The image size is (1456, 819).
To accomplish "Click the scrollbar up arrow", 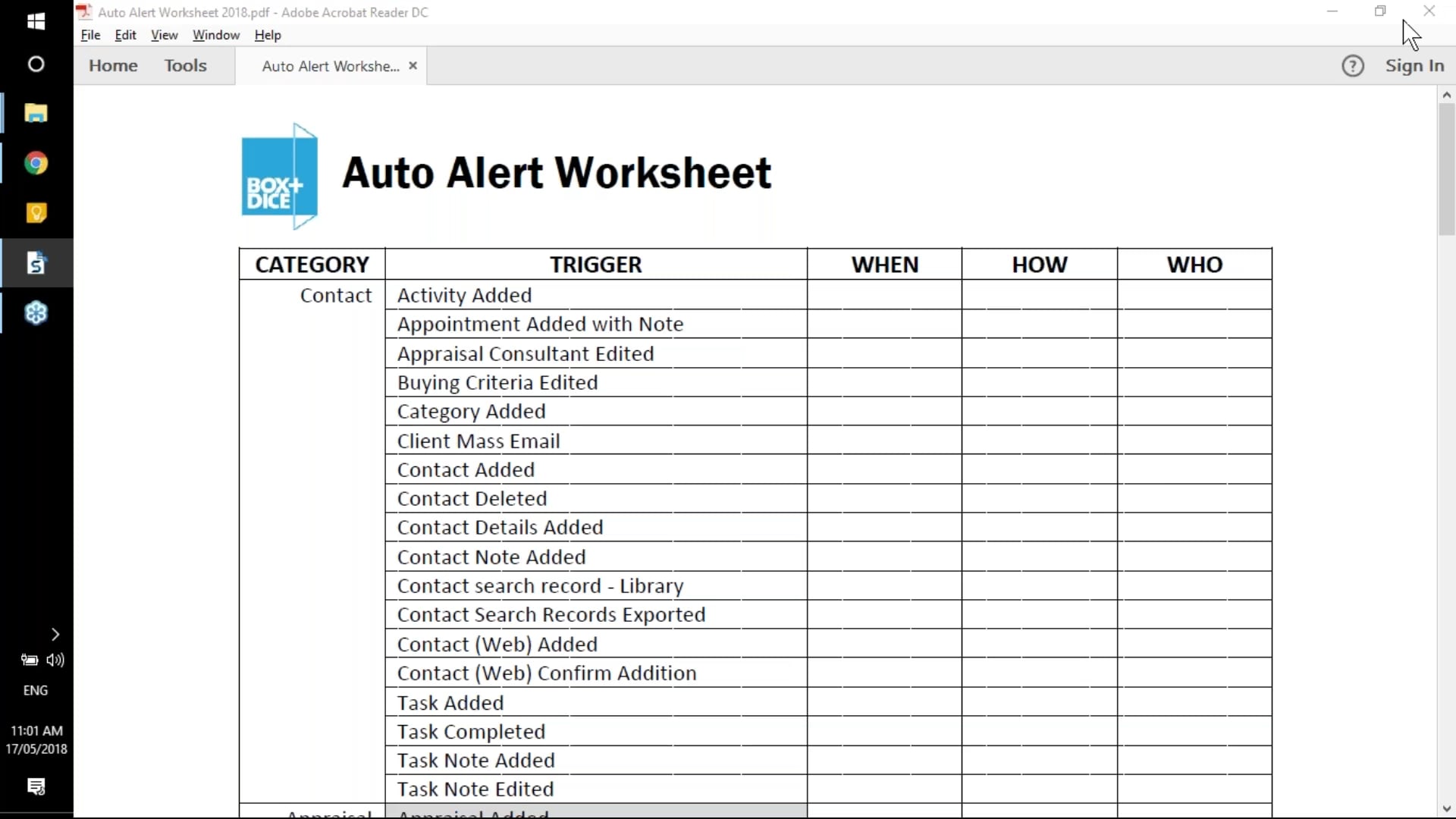I will click(x=1446, y=94).
